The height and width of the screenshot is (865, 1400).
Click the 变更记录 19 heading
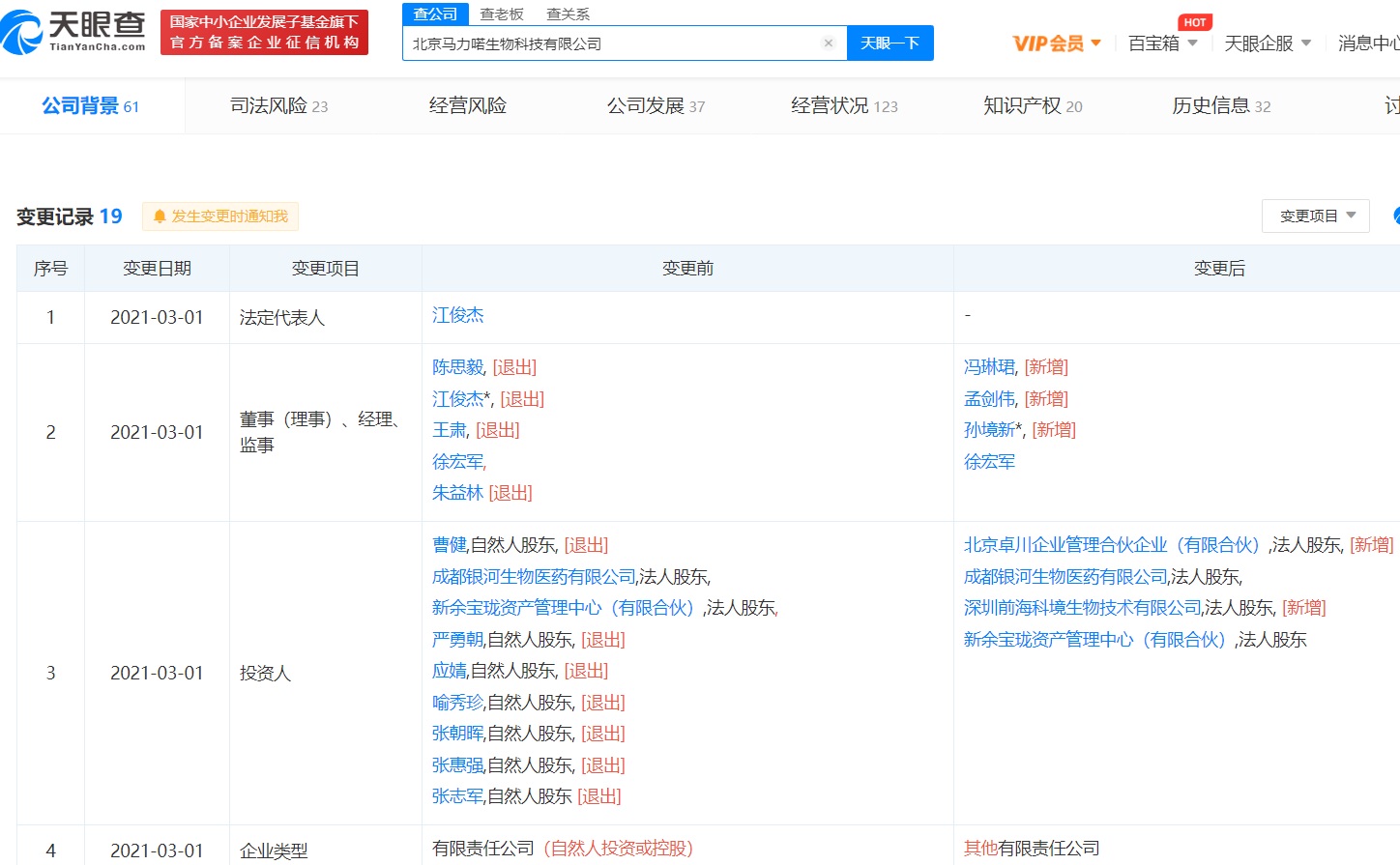[70, 216]
